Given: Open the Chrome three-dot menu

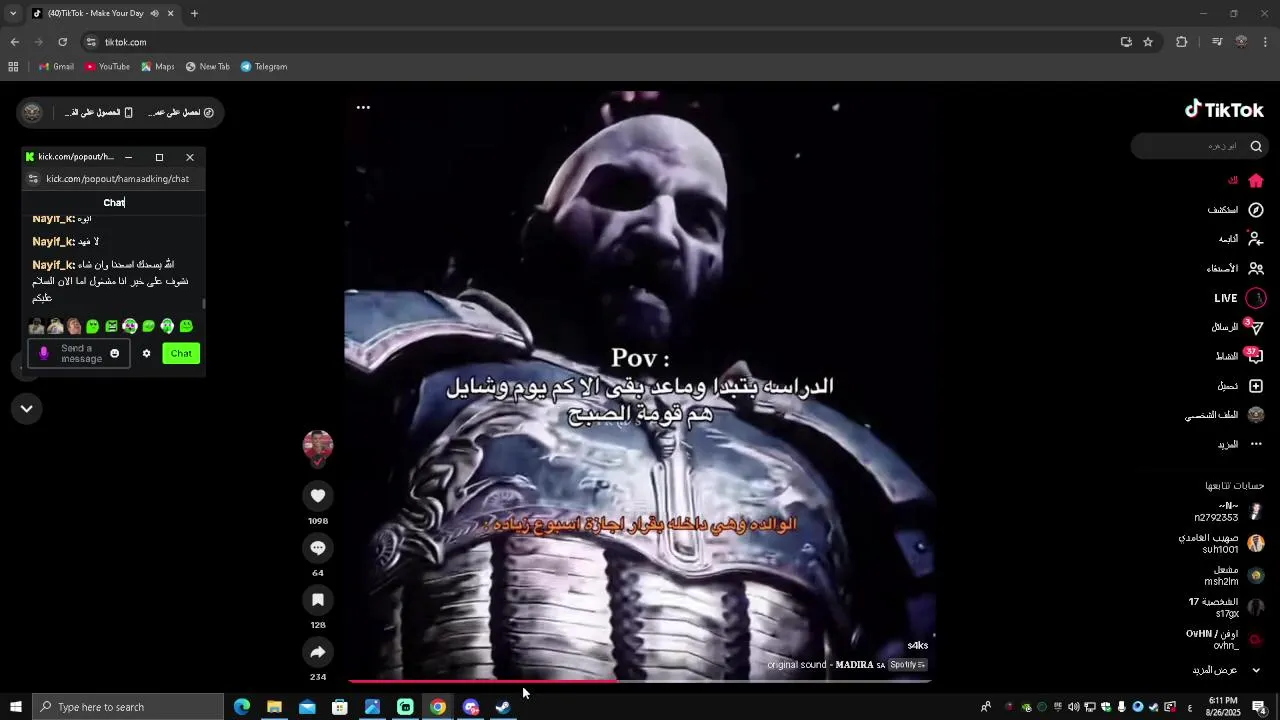Looking at the screenshot, I should (1265, 42).
